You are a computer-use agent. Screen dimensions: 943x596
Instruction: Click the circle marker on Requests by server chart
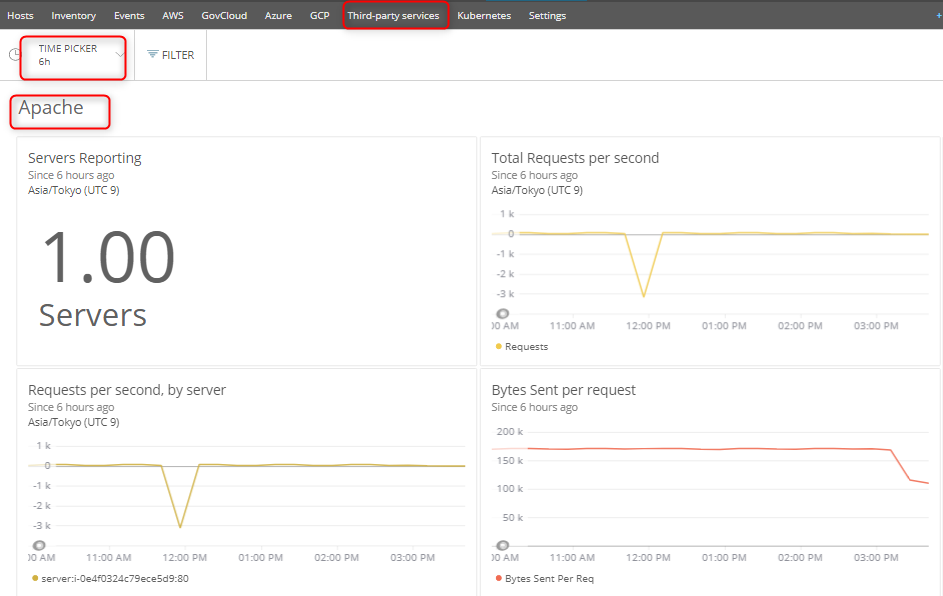(x=39, y=545)
